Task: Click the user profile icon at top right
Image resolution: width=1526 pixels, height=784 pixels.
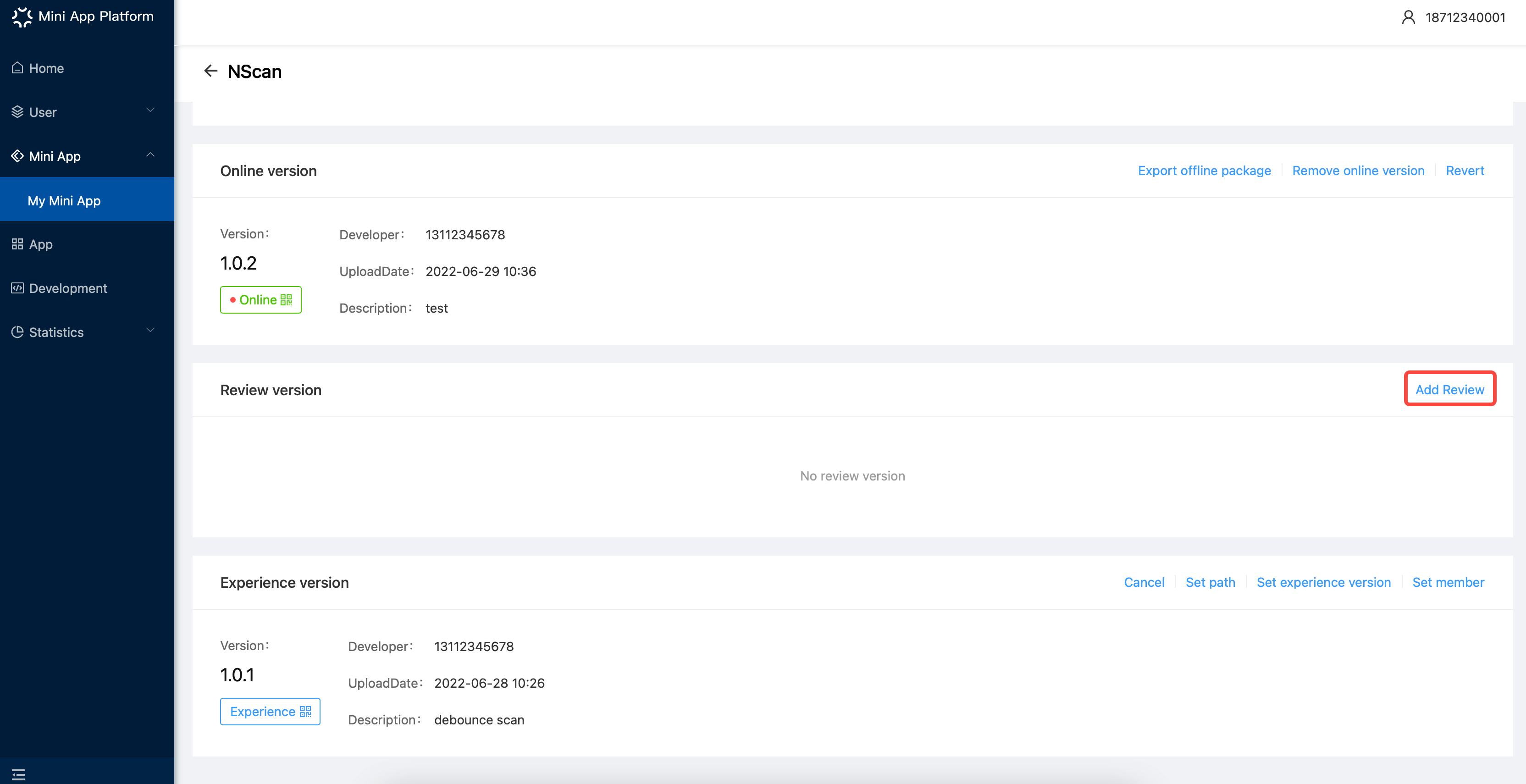Action: click(1408, 17)
